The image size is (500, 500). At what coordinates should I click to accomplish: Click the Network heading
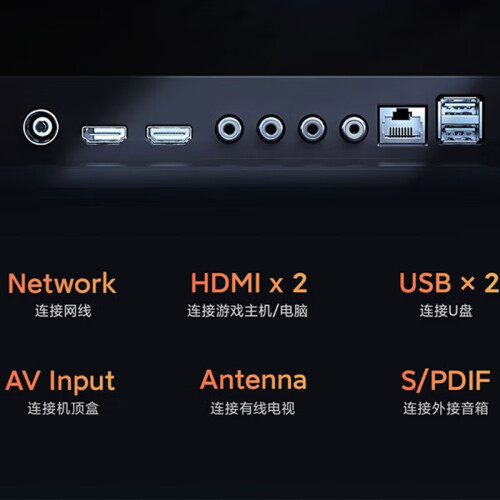click(x=62, y=283)
